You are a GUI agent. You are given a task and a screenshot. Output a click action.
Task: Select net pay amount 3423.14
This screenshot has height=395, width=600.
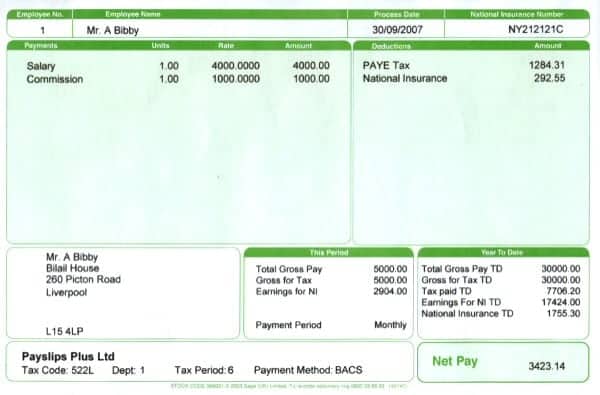(x=546, y=366)
